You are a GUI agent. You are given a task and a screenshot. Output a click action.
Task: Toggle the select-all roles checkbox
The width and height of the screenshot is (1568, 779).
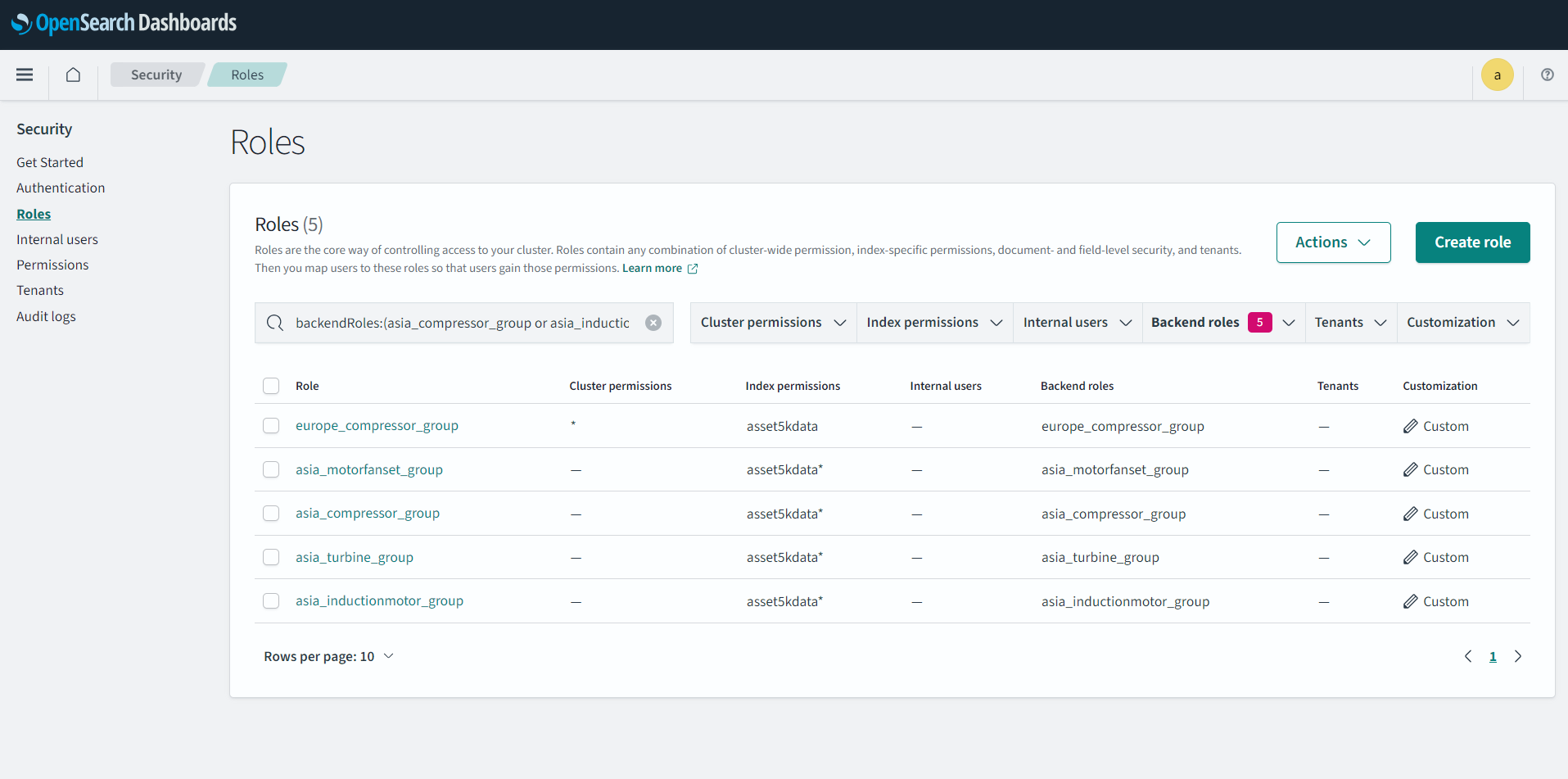pos(271,386)
